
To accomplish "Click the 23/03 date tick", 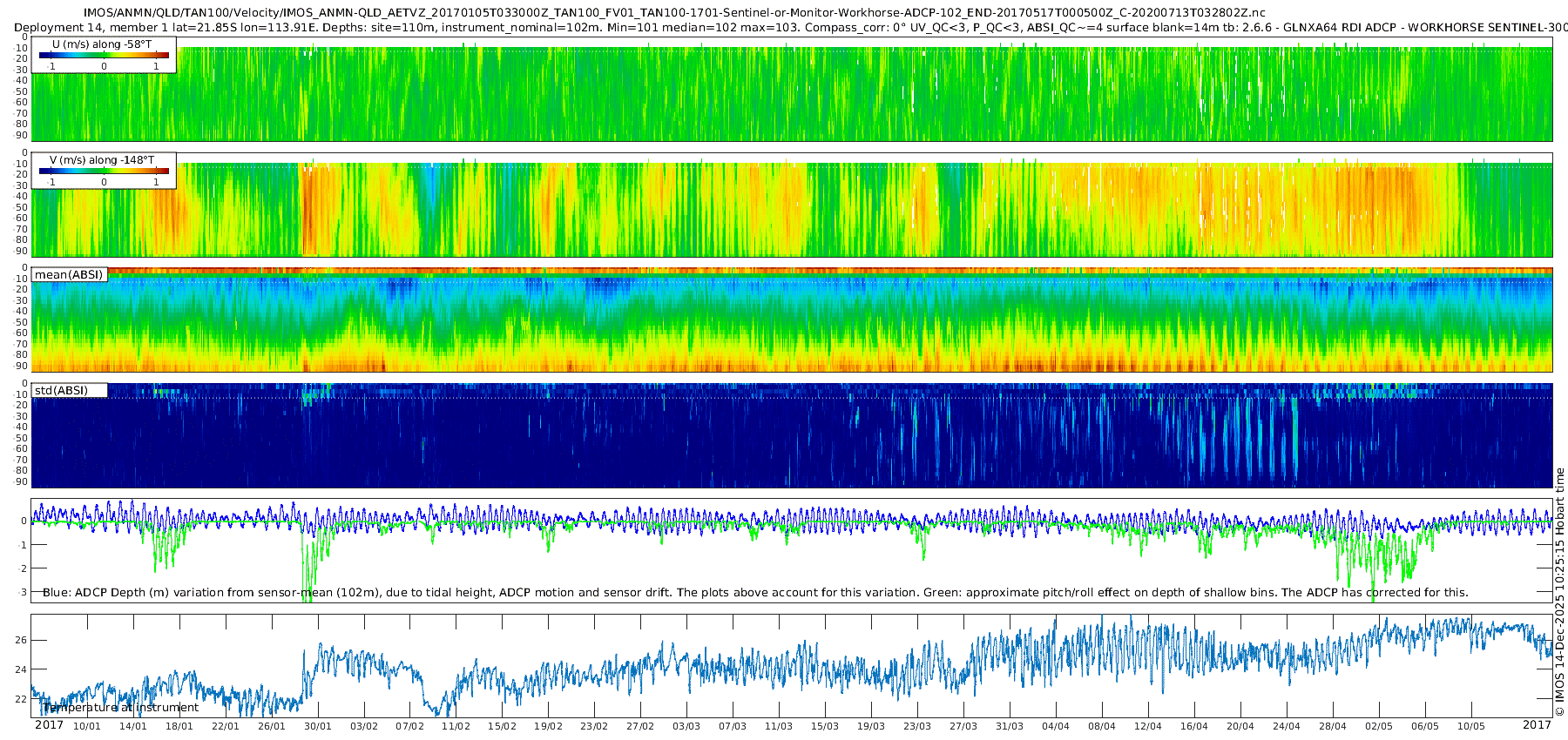I will tap(917, 726).
